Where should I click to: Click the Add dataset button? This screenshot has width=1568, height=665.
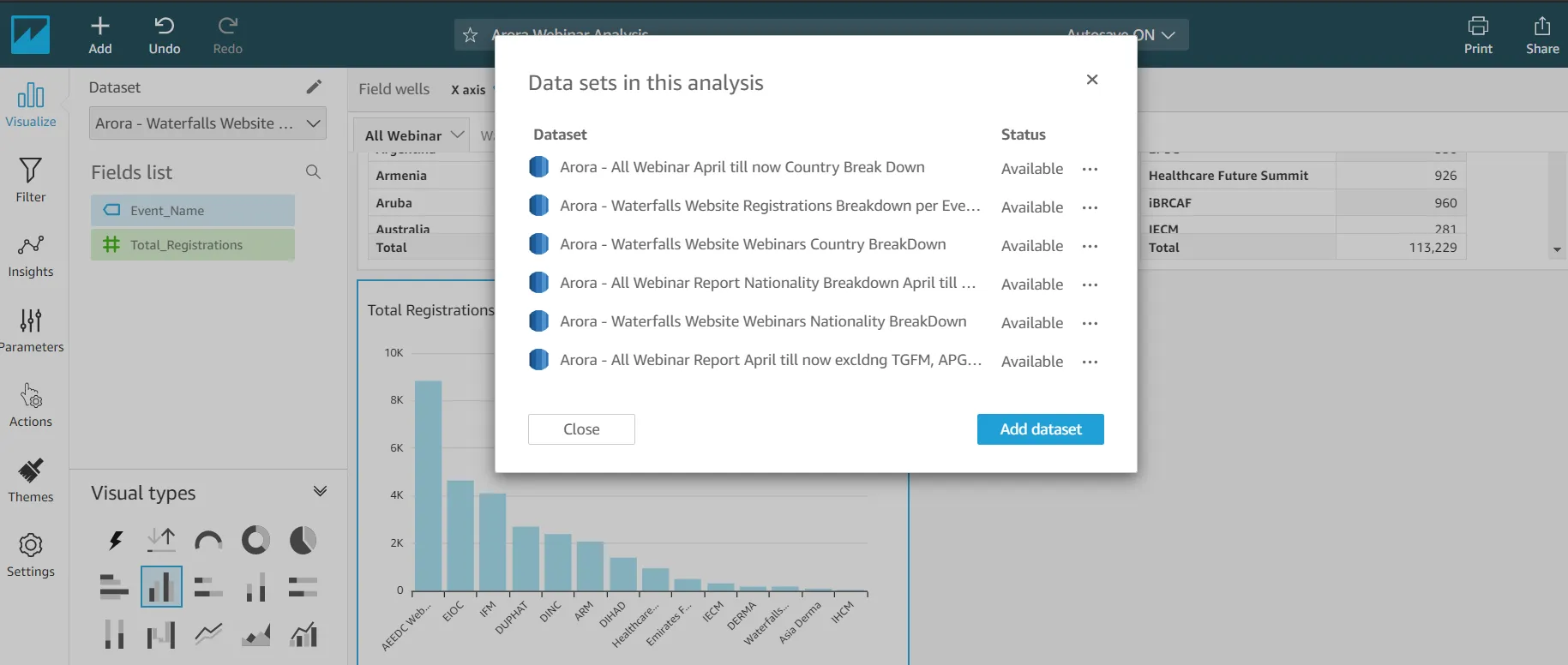(x=1041, y=429)
